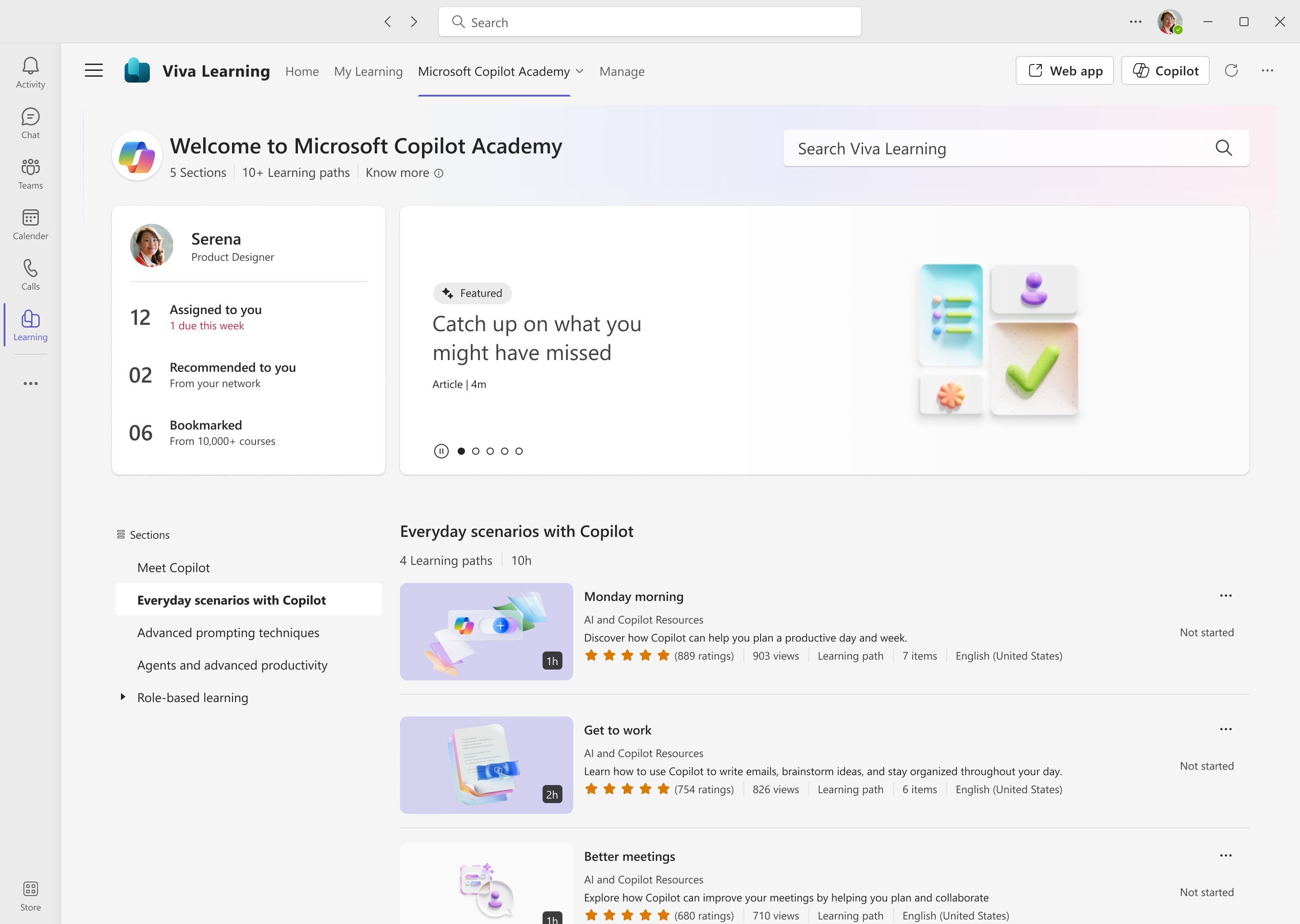Viewport: 1300px width, 924px height.
Task: Switch to the My Learning tab
Action: coord(368,71)
